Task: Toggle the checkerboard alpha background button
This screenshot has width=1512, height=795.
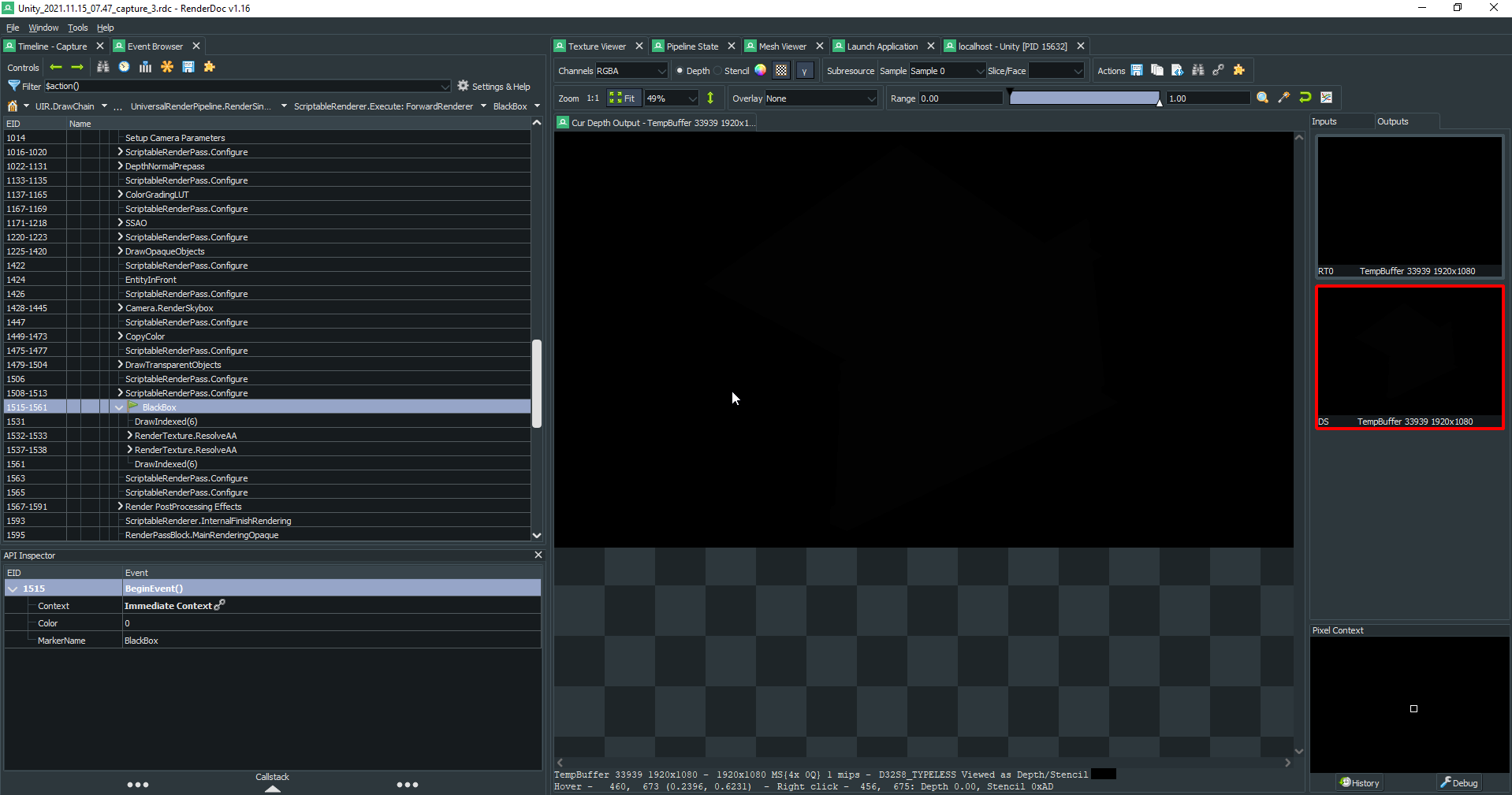Action: click(x=781, y=70)
